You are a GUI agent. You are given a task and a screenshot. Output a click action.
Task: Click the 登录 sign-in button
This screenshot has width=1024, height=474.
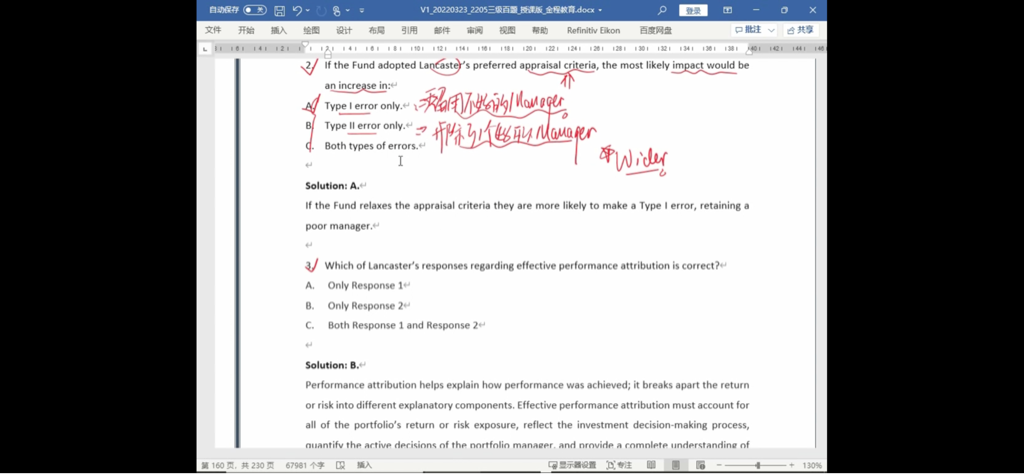(693, 10)
